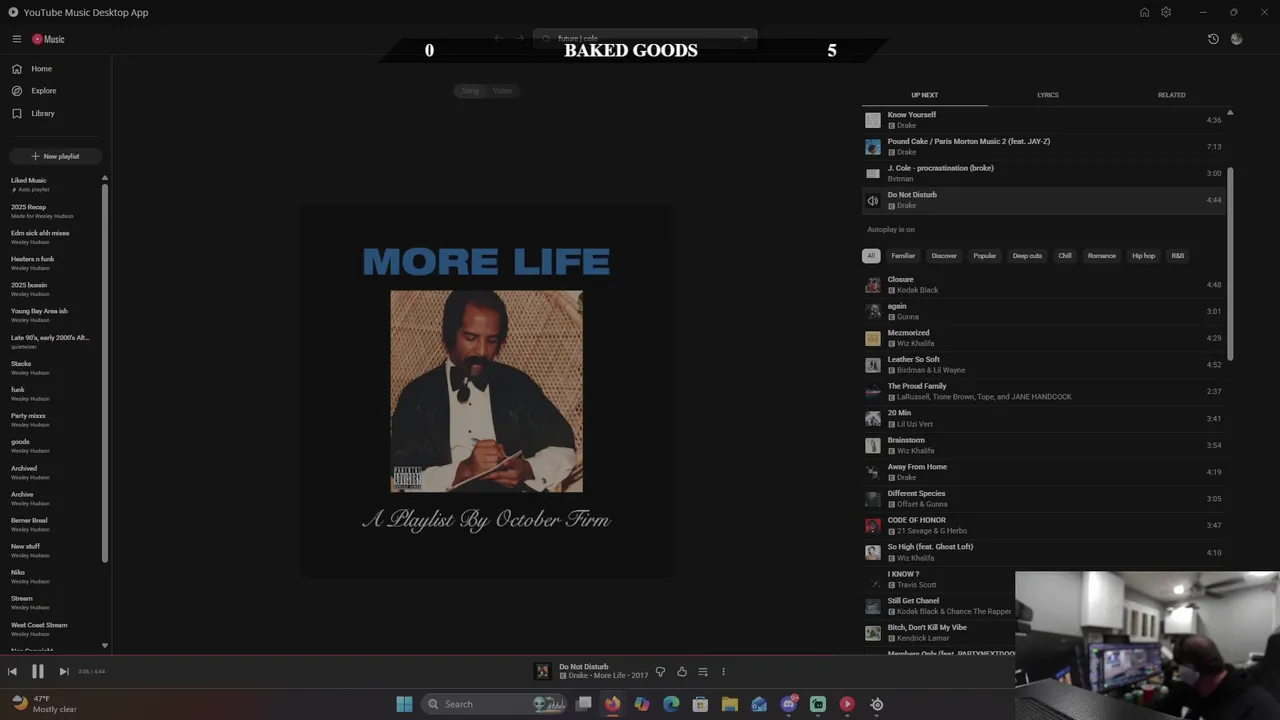This screenshot has height=720, width=1280.
Task: Open Microsoft Edge from the taskbar
Action: (671, 704)
